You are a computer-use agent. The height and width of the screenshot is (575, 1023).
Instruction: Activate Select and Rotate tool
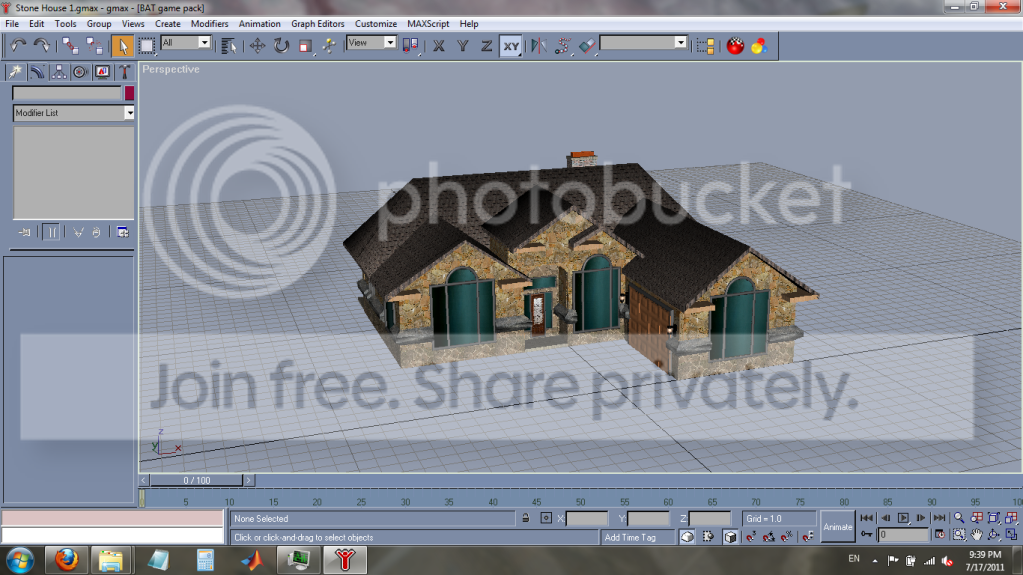[281, 46]
